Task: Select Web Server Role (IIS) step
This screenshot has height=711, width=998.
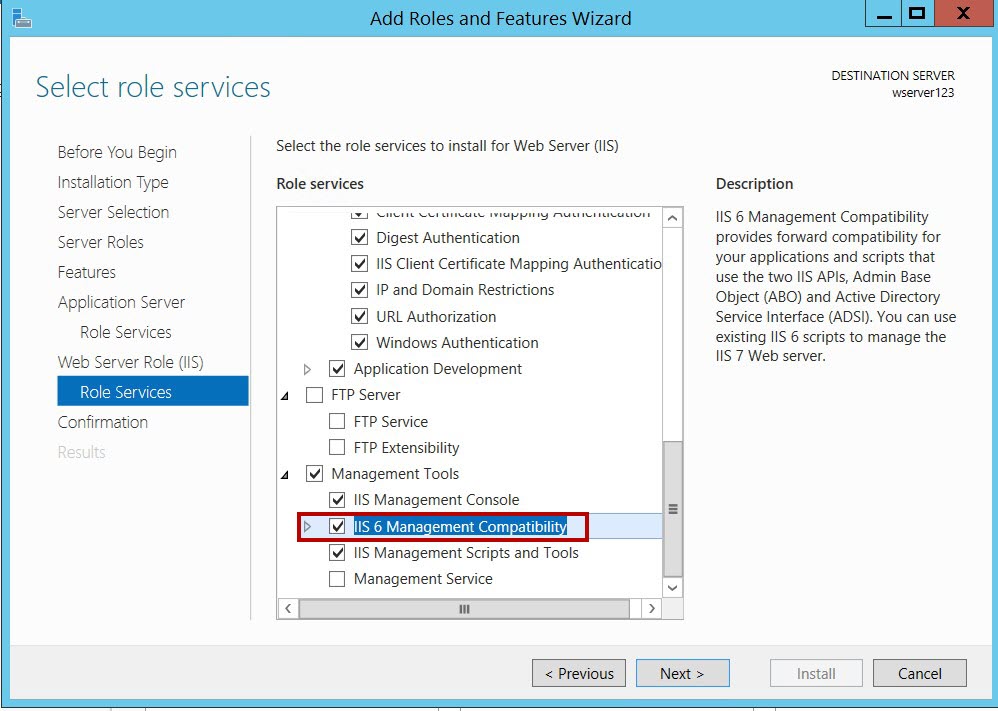Action: click(x=130, y=362)
